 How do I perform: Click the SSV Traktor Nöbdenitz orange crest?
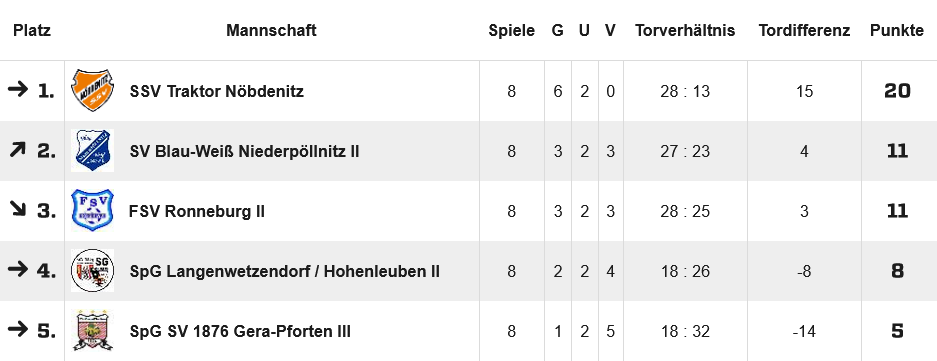tap(92, 91)
